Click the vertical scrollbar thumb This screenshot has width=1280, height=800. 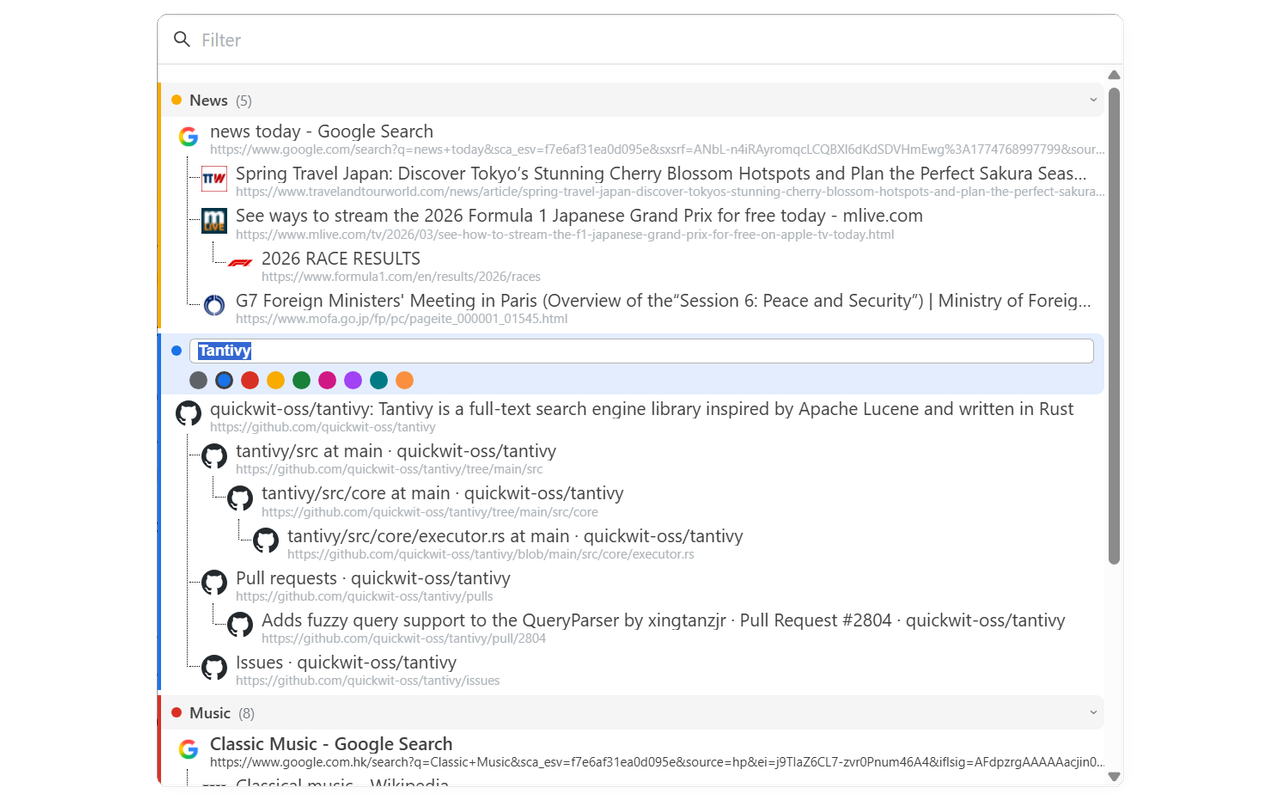point(1114,326)
